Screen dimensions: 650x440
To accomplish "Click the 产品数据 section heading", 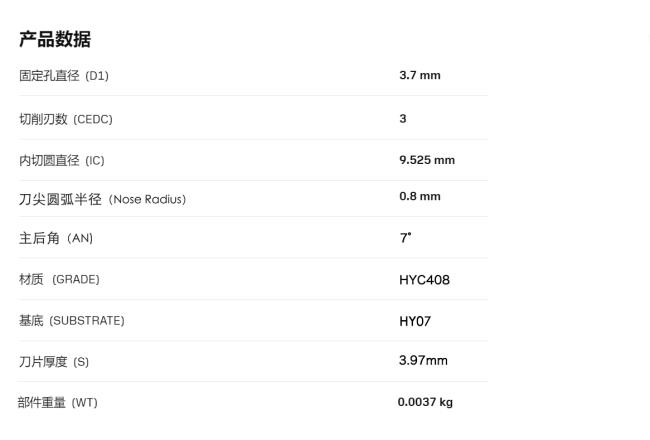I will 55,39.
